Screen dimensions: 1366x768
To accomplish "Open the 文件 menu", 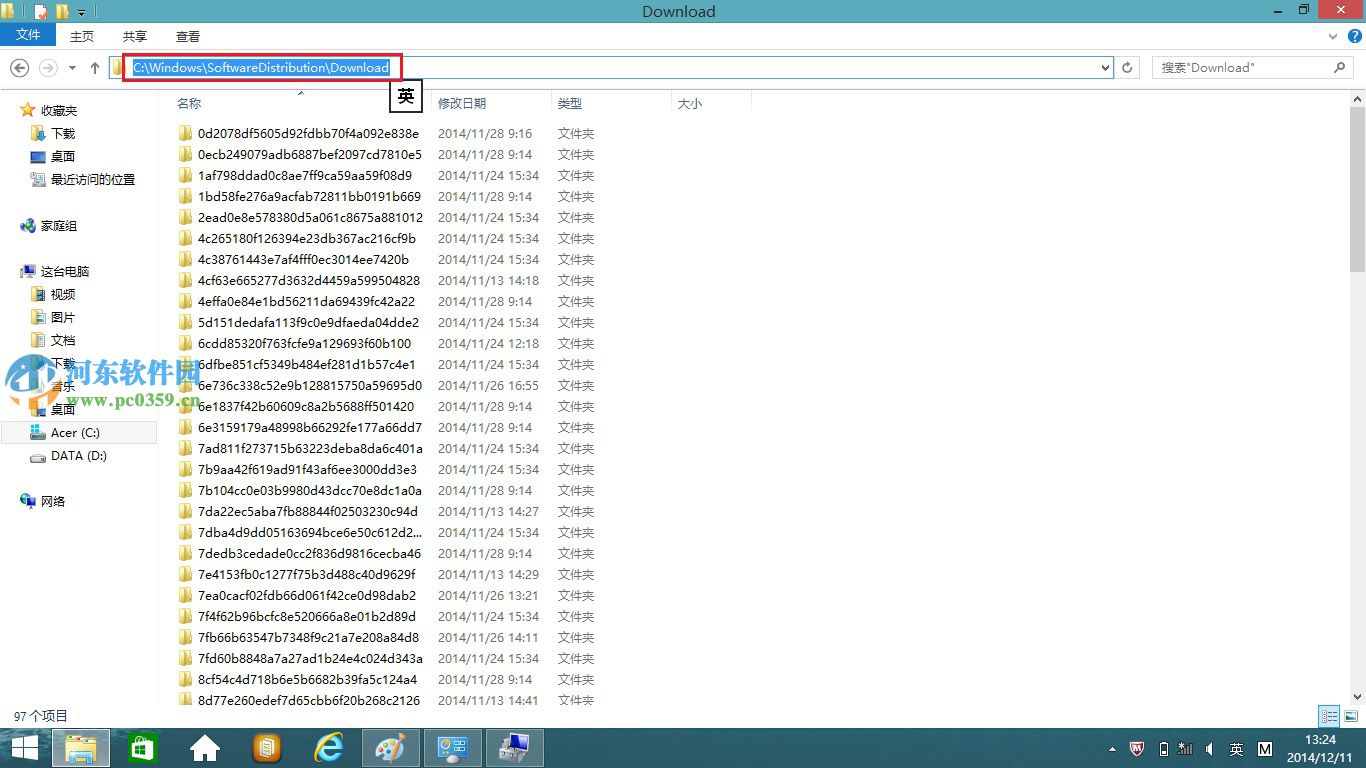I will [28, 34].
